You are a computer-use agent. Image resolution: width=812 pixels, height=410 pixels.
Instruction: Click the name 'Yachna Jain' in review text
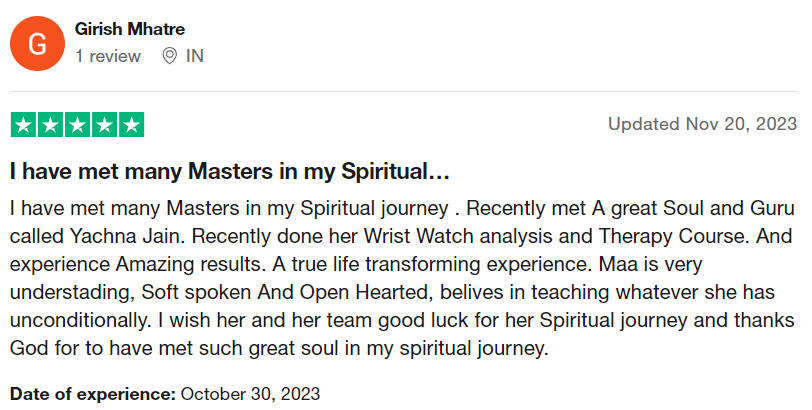pyautogui.click(x=128, y=236)
